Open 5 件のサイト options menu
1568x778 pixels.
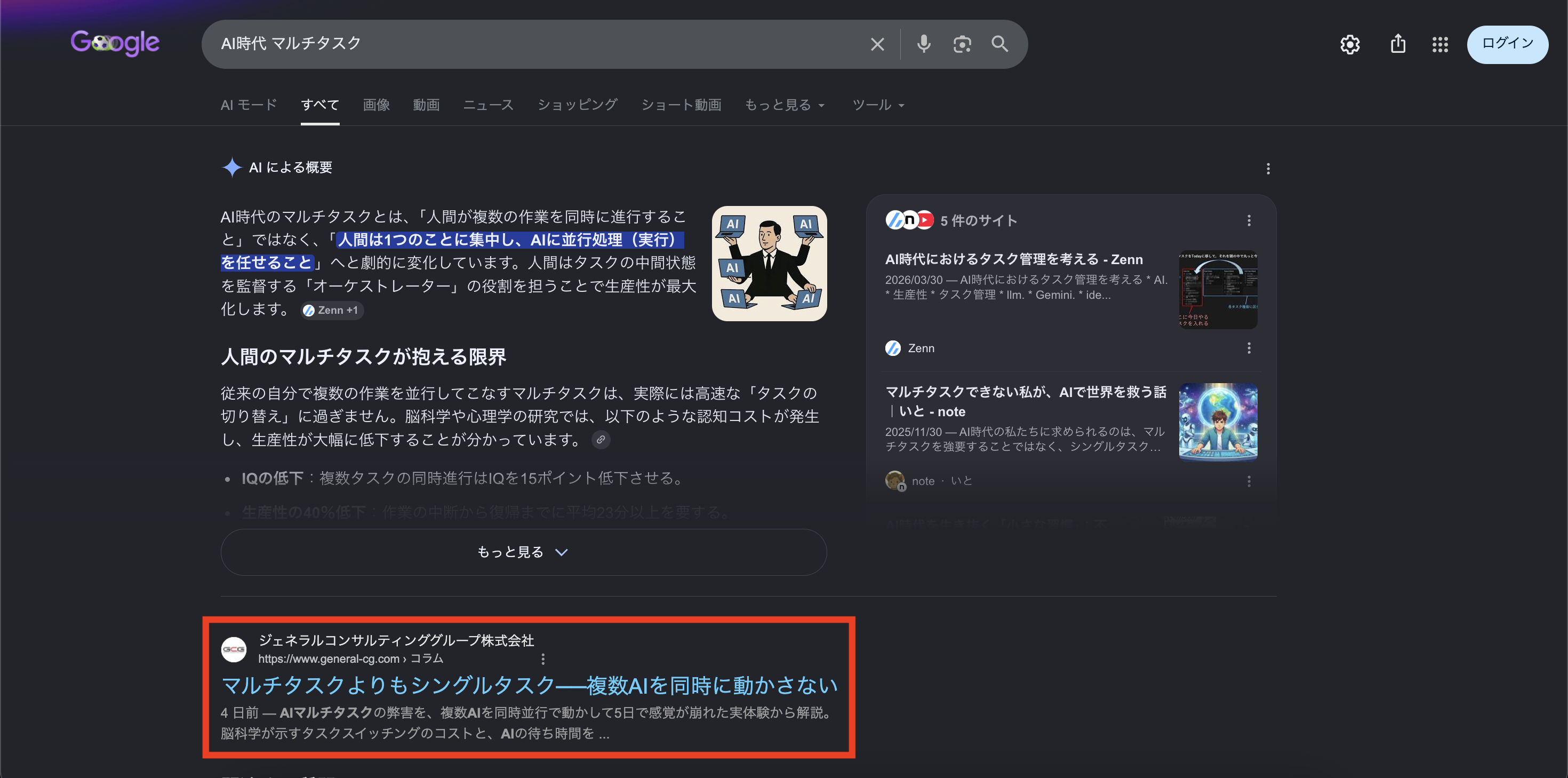point(1249,220)
